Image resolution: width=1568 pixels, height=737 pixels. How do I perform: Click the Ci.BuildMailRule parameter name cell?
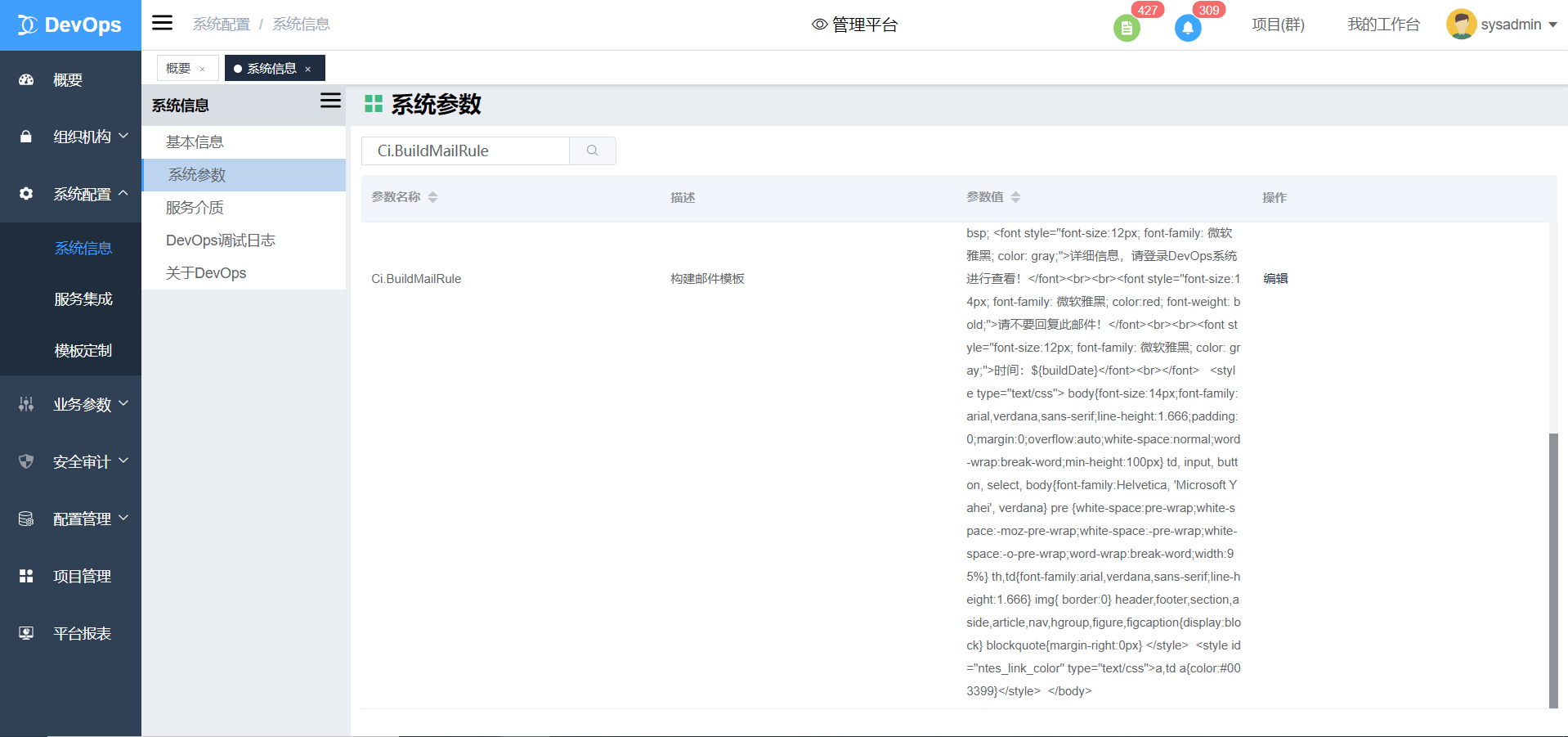[416, 279]
